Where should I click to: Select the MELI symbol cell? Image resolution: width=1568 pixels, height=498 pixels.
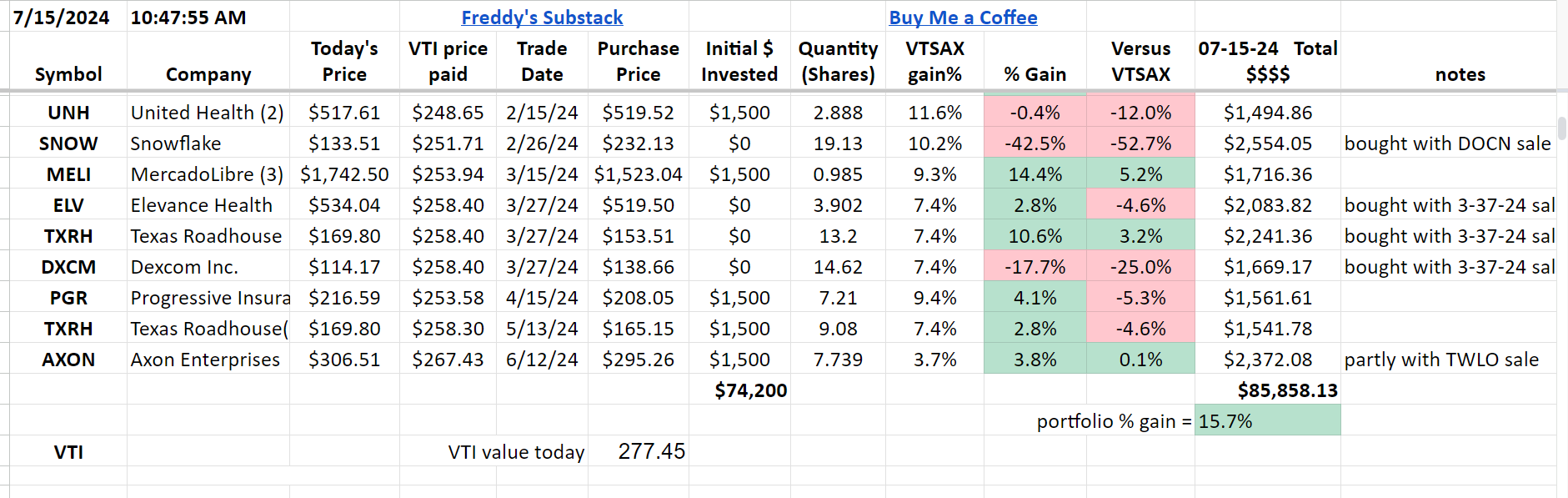click(x=68, y=174)
